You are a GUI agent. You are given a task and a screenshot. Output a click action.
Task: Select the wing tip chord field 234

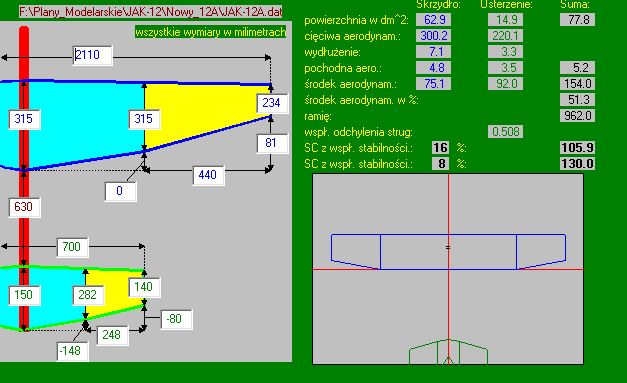(272, 103)
